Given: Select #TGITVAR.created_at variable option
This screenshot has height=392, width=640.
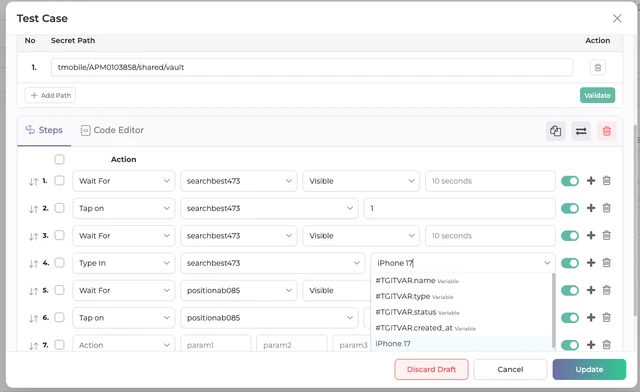Looking at the screenshot, I should click(461, 328).
